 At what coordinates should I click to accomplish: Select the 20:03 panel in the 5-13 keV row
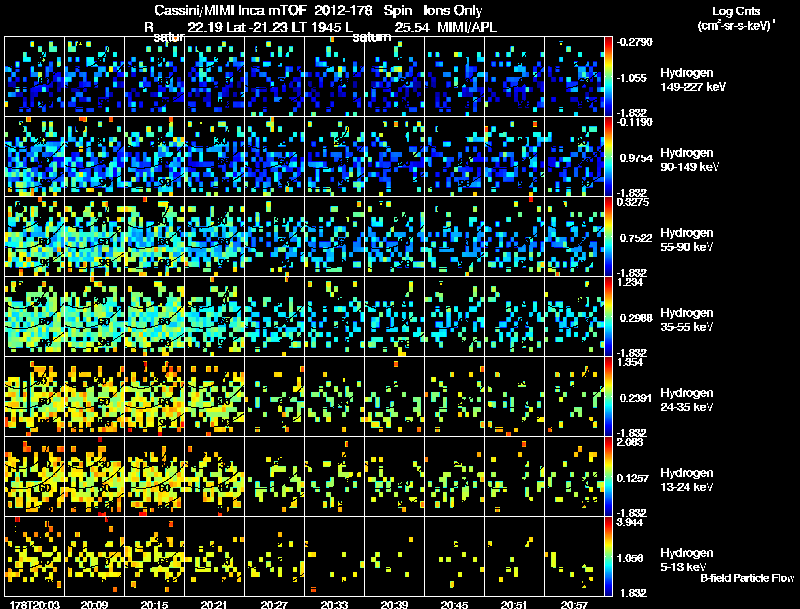(35, 557)
